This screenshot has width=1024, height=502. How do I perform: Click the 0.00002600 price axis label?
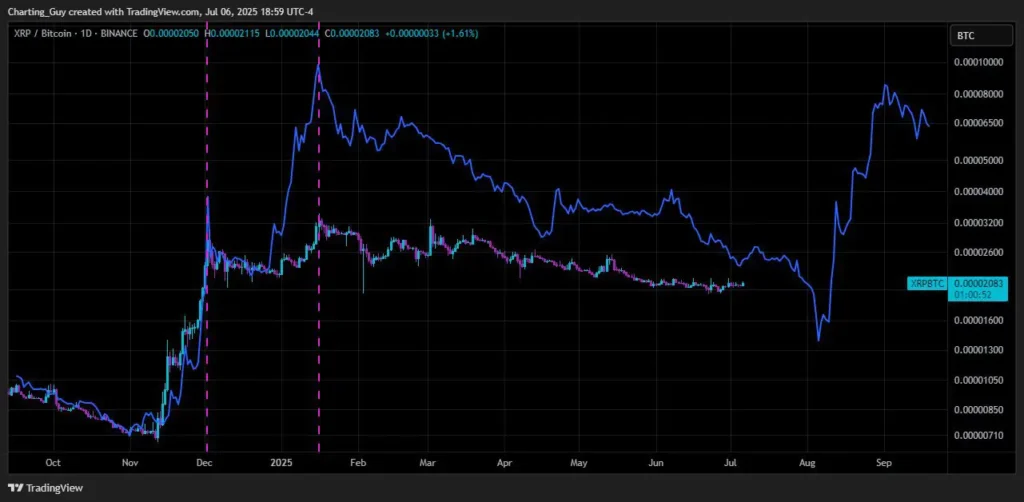(980, 253)
